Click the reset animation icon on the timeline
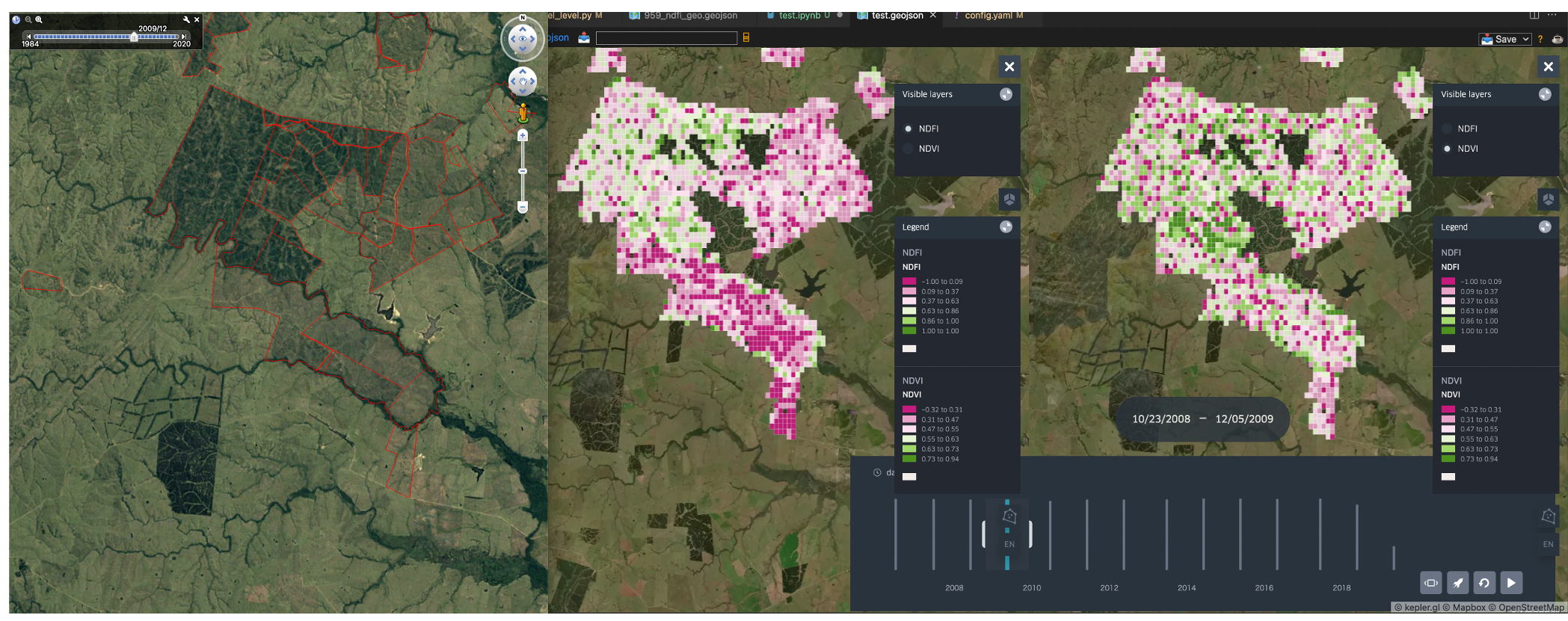 1484,583
